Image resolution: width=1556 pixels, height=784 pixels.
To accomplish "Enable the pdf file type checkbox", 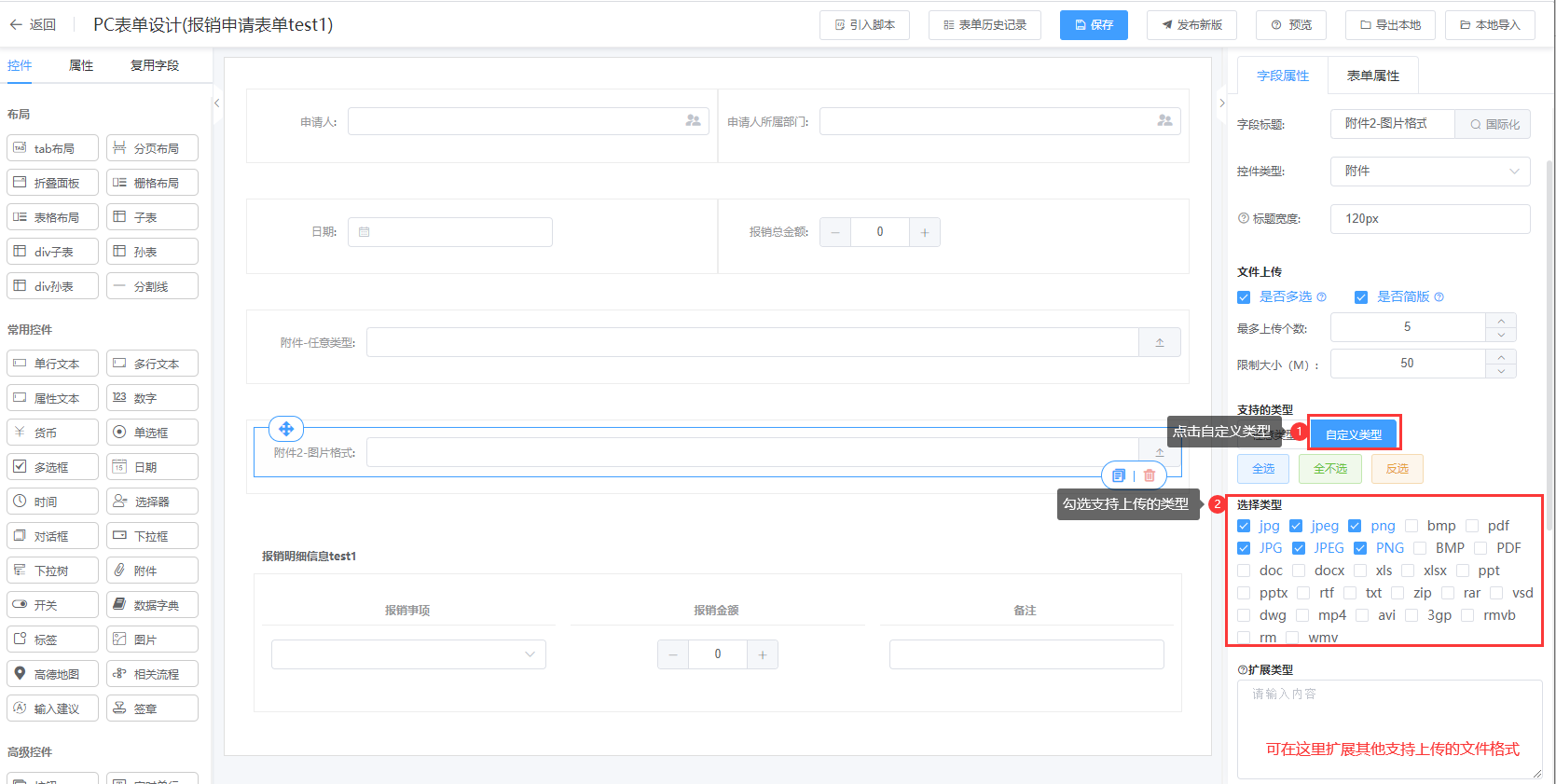I will [x=1472, y=526].
